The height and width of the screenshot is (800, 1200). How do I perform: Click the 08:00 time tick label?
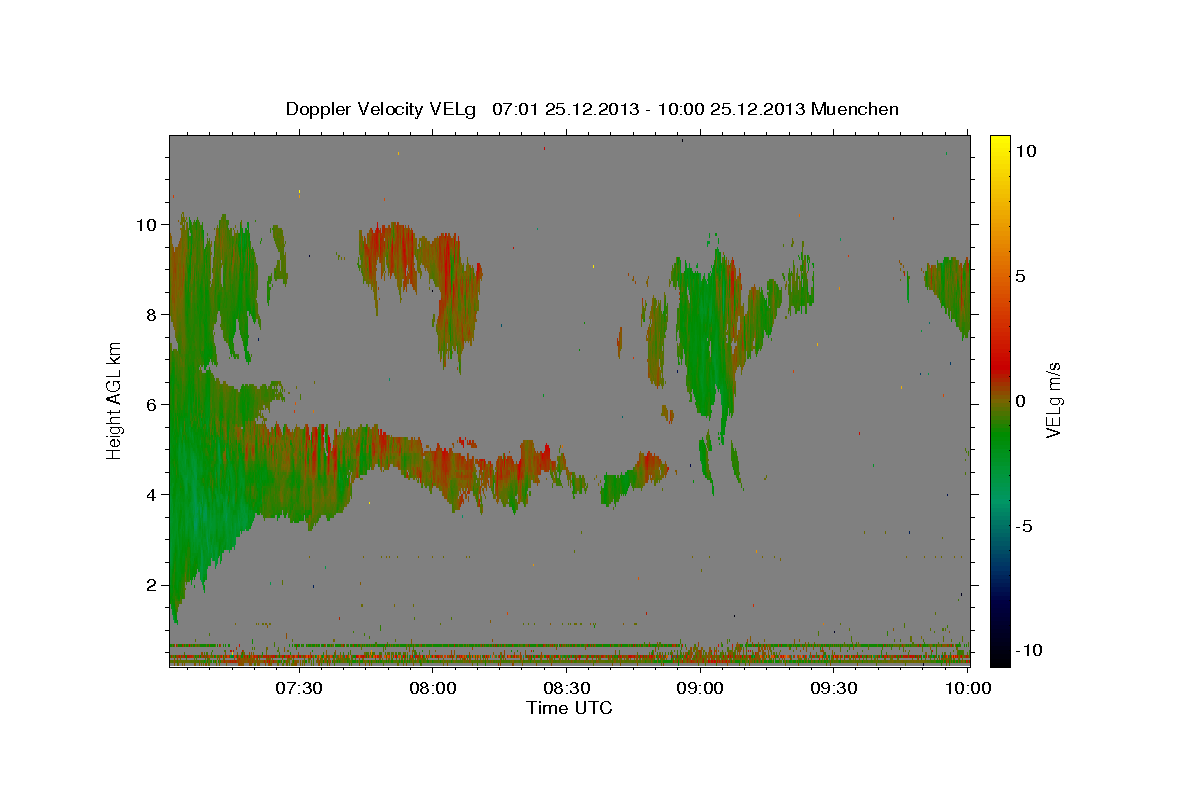[x=432, y=688]
